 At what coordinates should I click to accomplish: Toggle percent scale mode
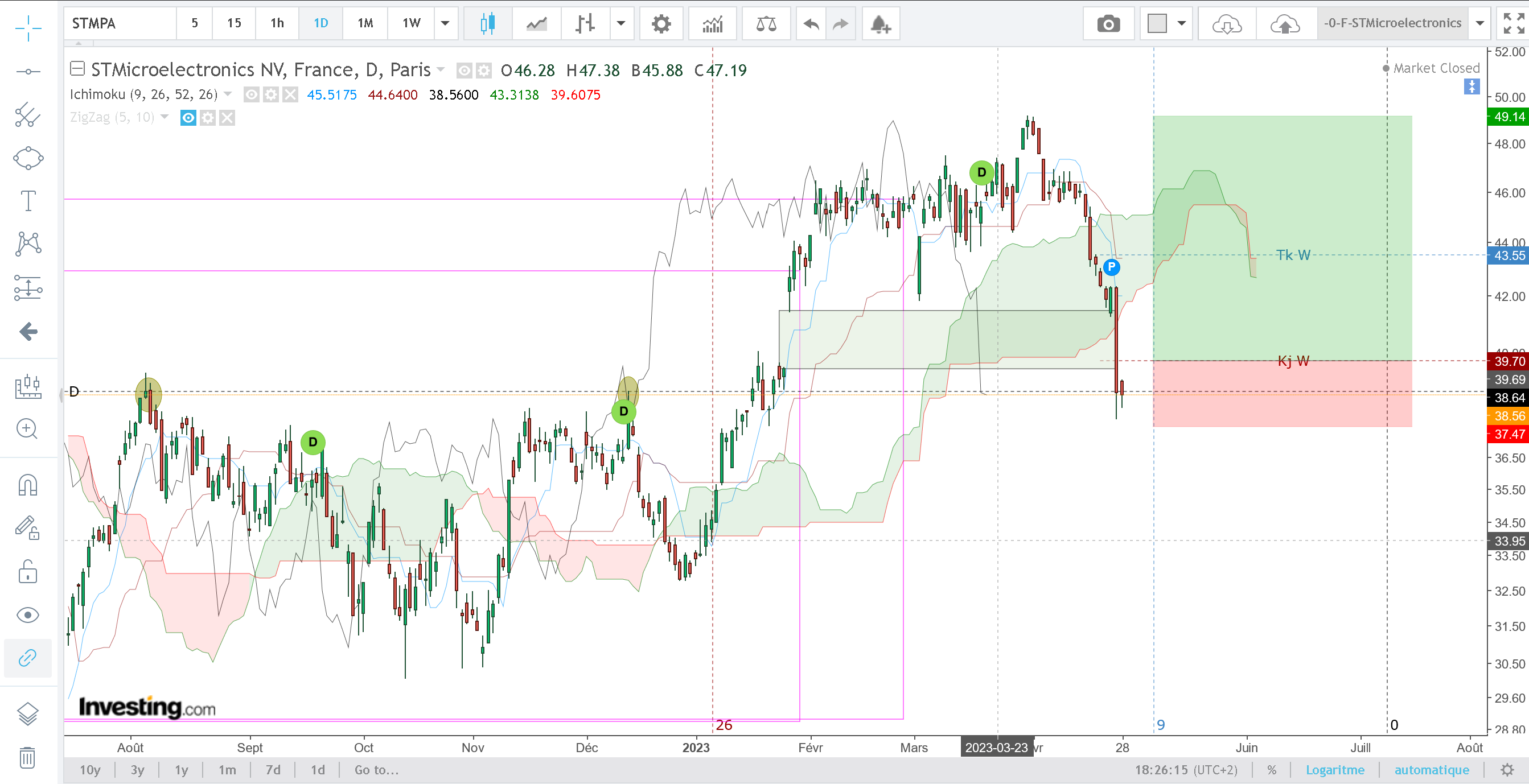click(x=1271, y=770)
